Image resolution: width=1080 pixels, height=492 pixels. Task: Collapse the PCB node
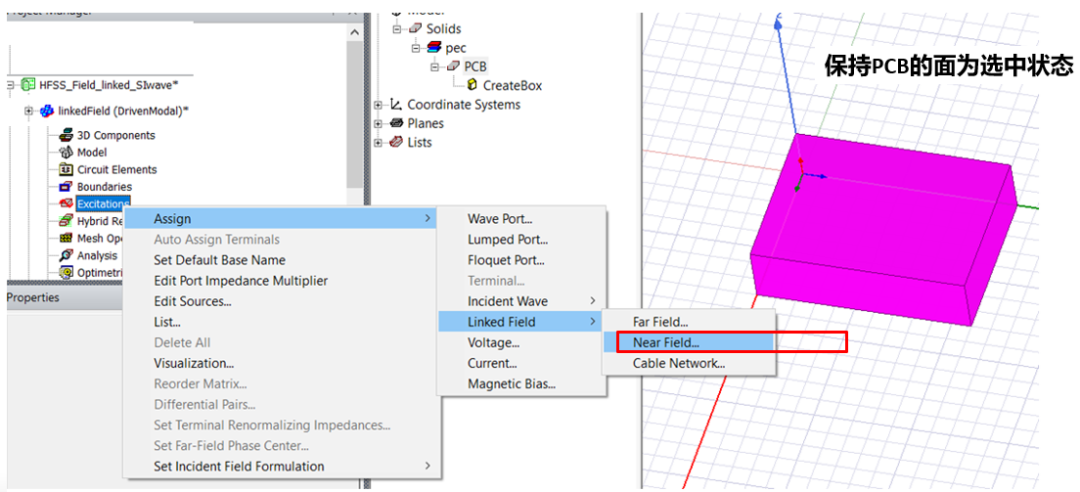pyautogui.click(x=435, y=67)
